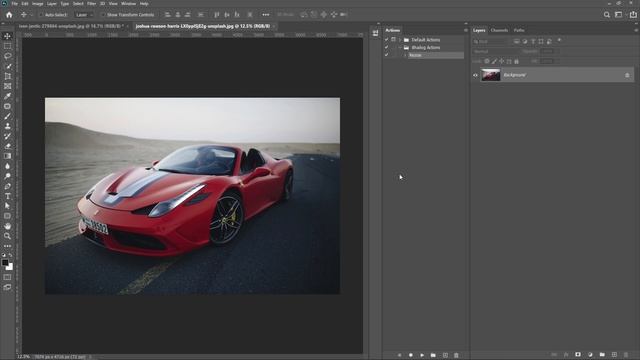
Task: Open the Edit Toolbar three-dots button
Action: click(x=7, y=246)
